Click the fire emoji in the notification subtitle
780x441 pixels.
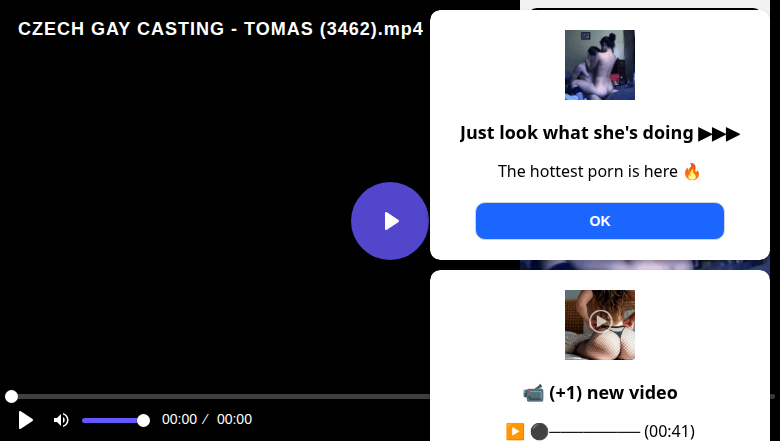pos(691,172)
